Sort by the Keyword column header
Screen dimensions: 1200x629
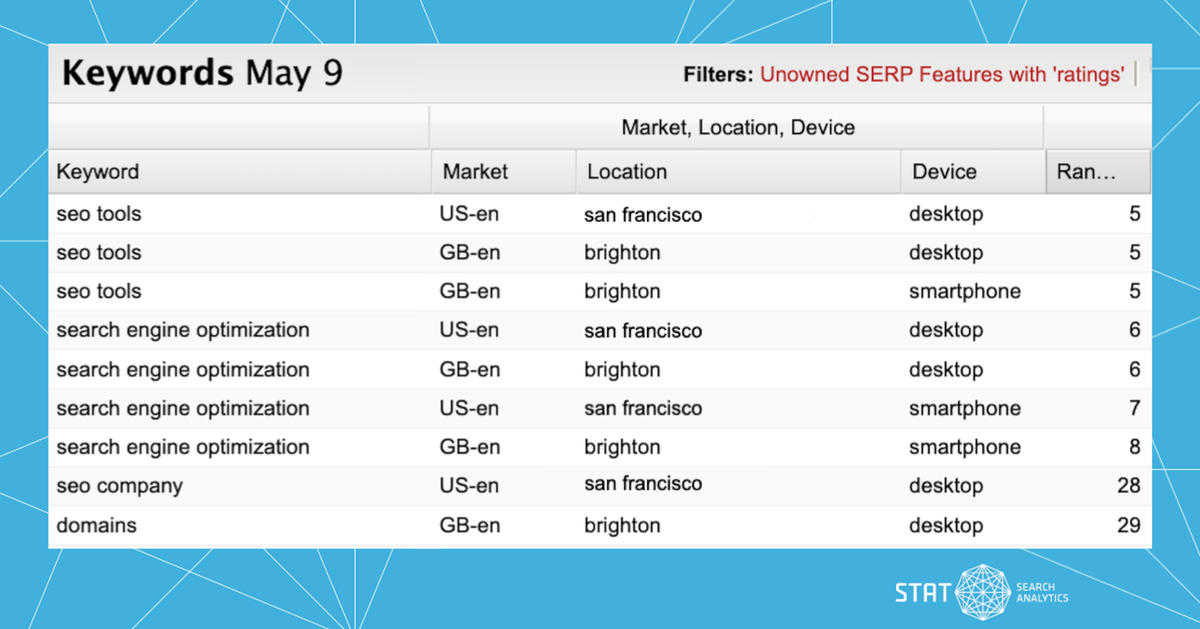[x=98, y=172]
